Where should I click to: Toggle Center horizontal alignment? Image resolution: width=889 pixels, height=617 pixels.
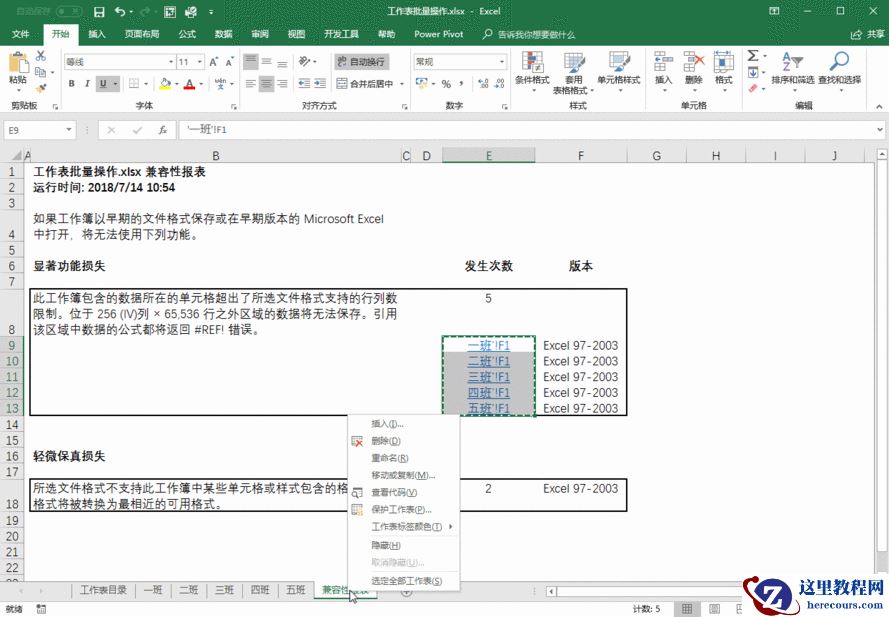point(266,84)
